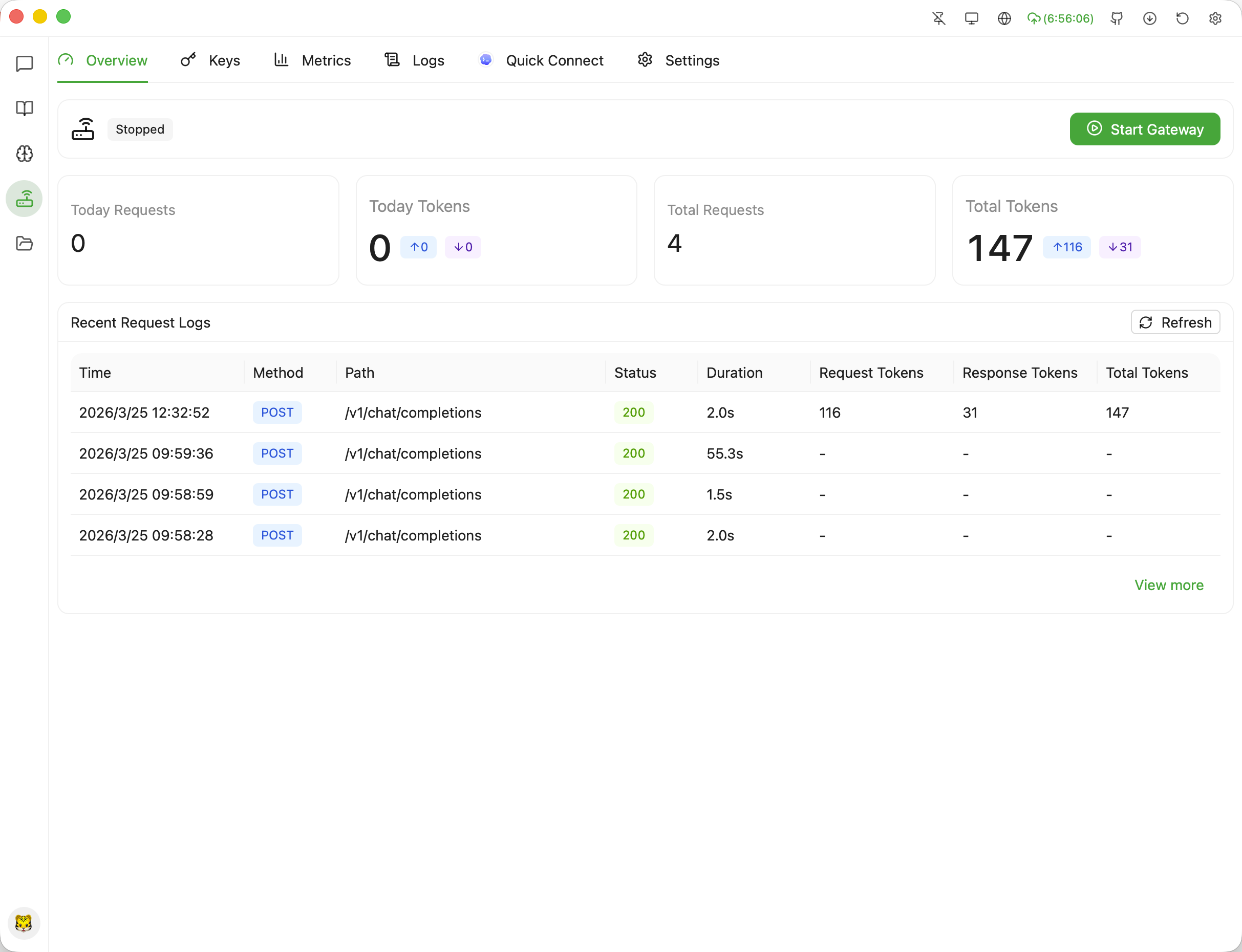Click the unpin window icon
1242x952 pixels.
coord(939,19)
